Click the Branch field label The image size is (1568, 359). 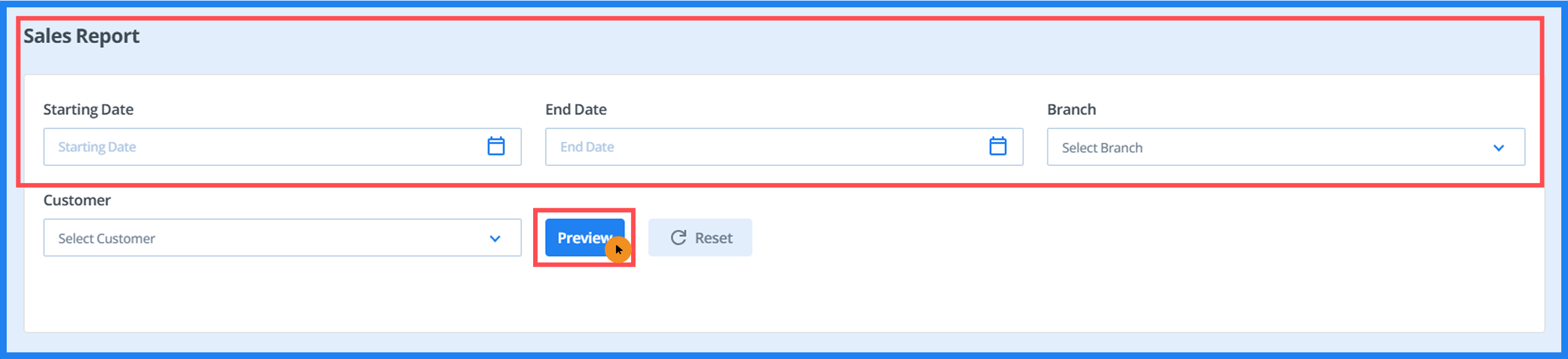[1071, 110]
